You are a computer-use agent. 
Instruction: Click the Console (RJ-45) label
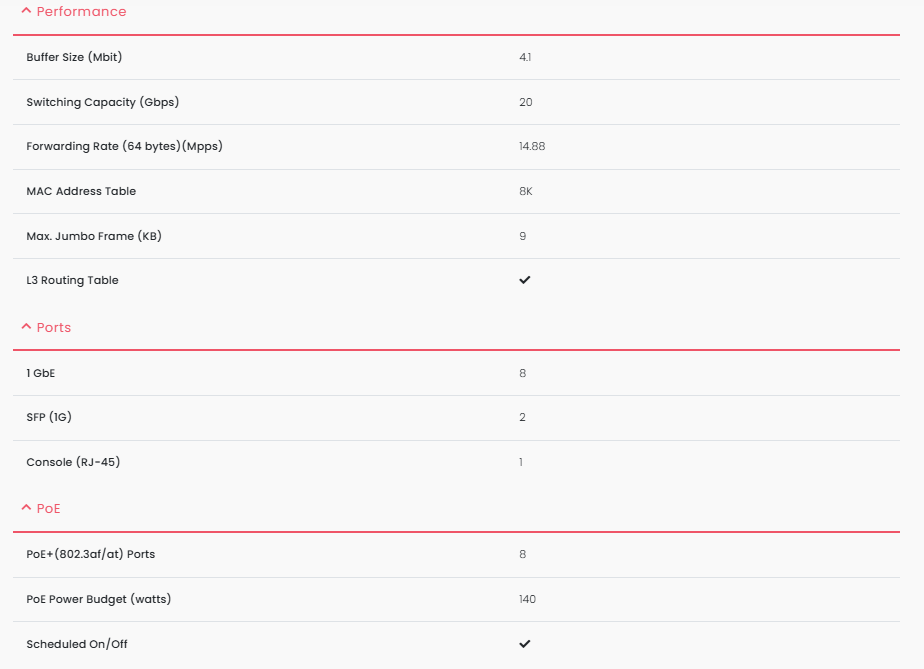click(74, 462)
